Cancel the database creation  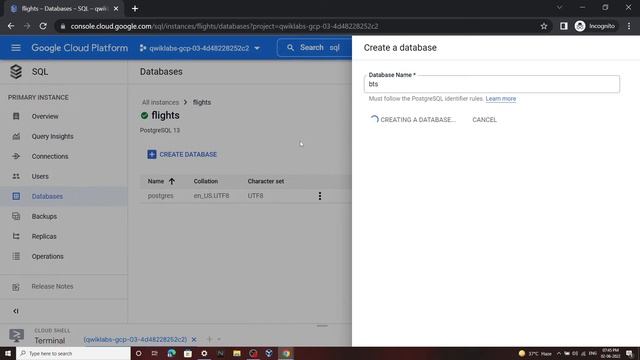tap(484, 120)
